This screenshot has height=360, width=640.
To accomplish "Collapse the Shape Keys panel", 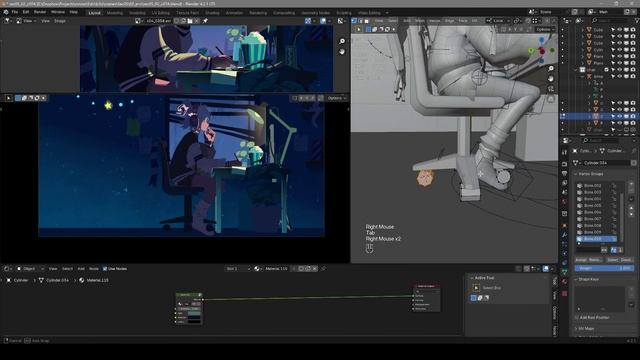I will [x=576, y=280].
